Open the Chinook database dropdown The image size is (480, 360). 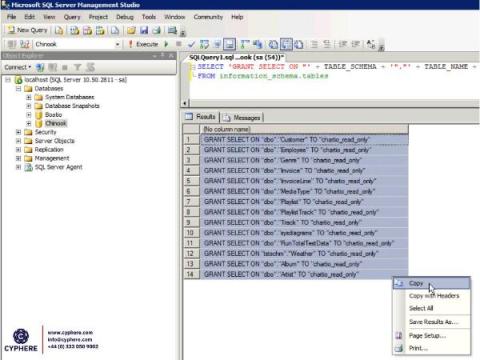tap(117, 44)
